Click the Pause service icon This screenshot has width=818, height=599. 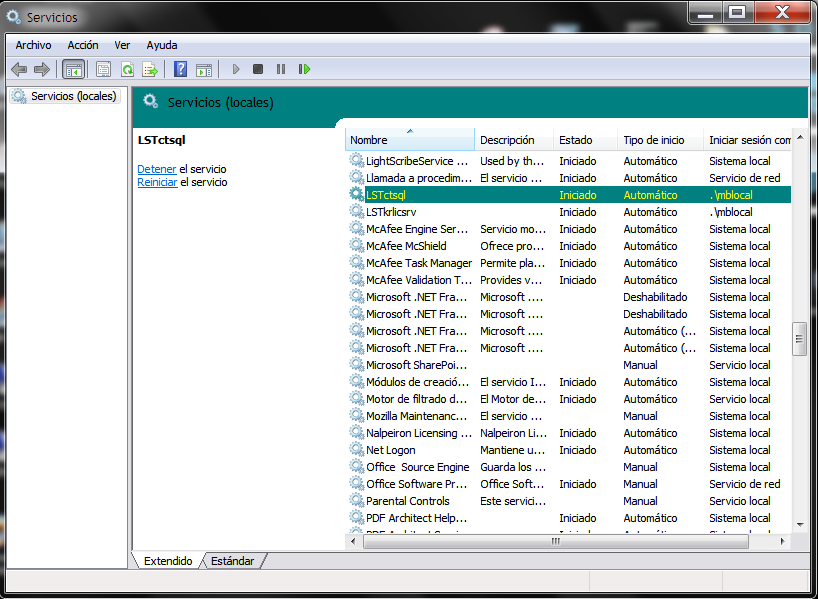click(281, 69)
